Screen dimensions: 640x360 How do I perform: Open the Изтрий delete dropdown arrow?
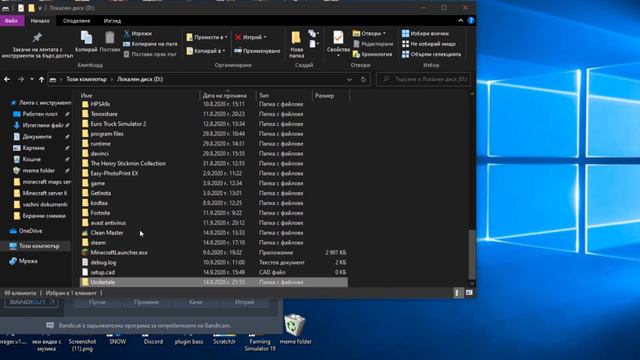tap(265, 37)
